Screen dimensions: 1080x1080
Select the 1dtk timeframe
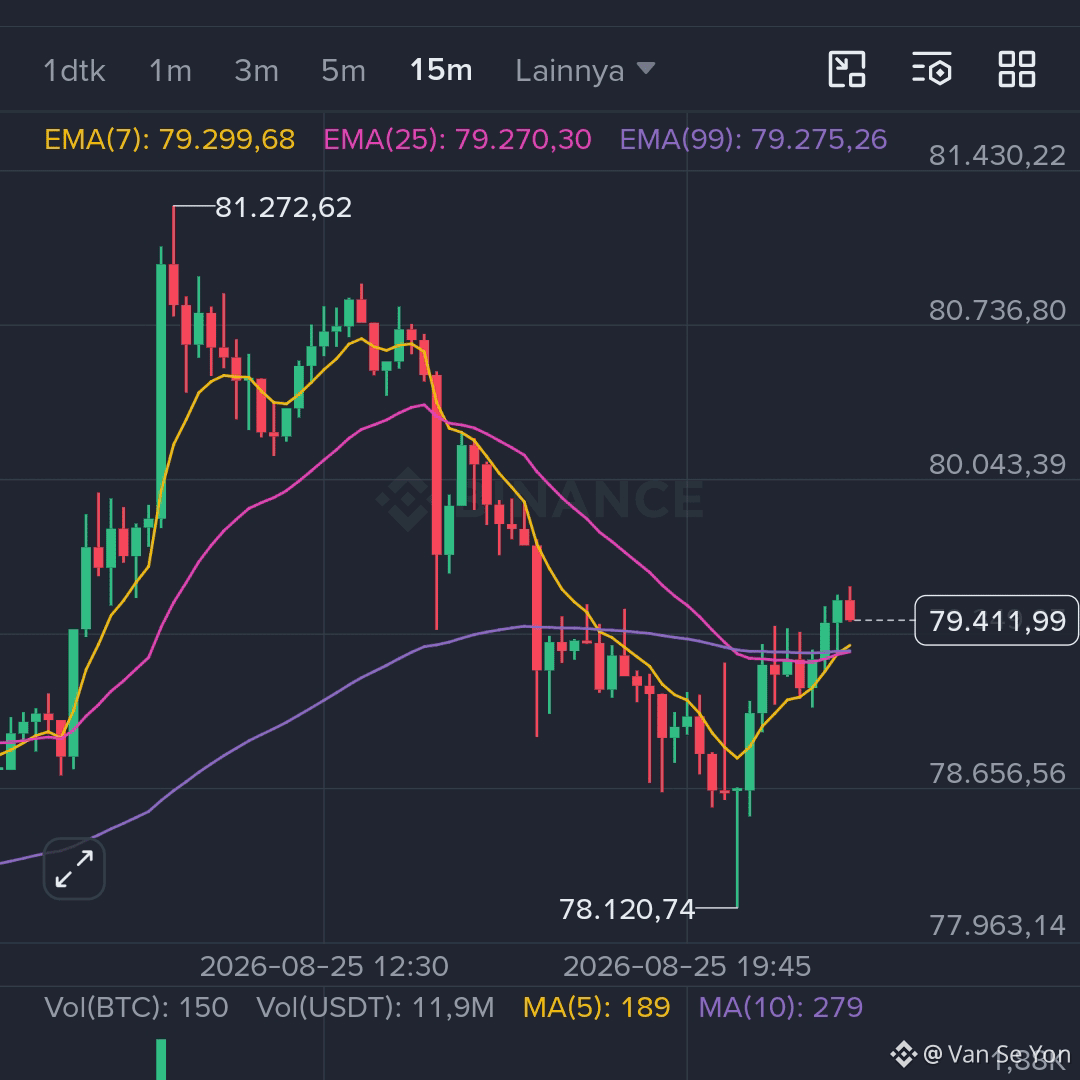pos(74,70)
